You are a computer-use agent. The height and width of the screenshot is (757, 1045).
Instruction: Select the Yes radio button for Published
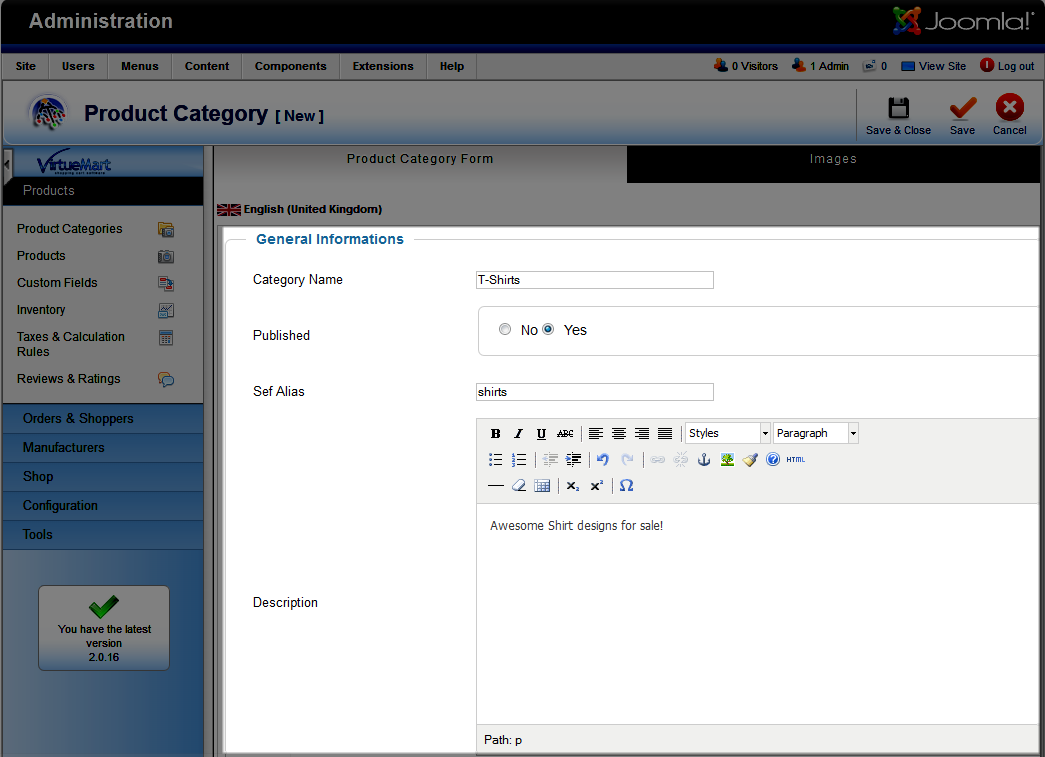(548, 330)
